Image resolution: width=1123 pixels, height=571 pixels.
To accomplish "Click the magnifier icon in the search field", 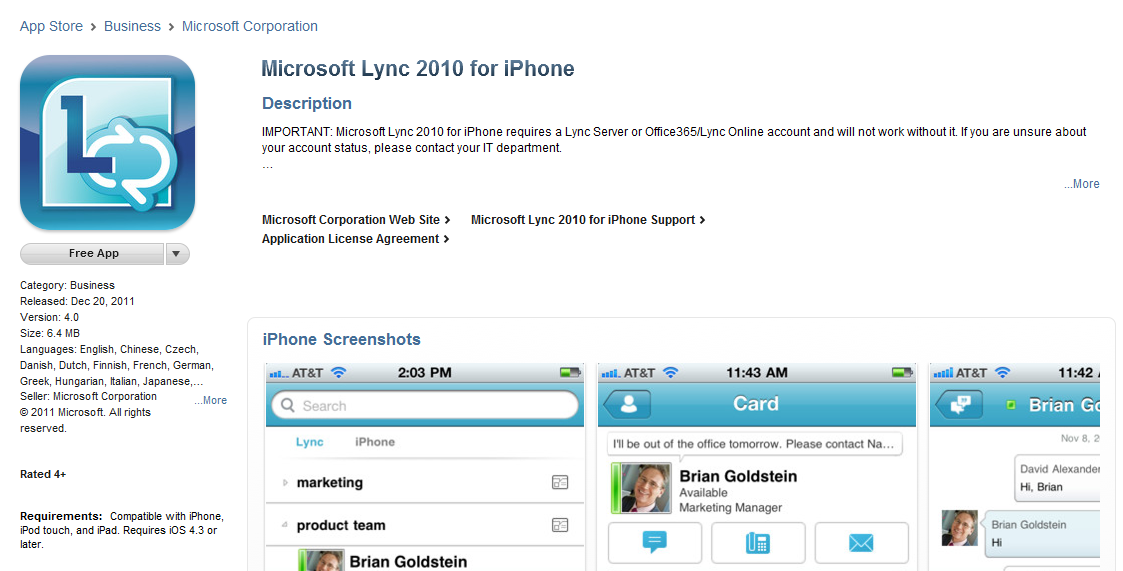I will click(288, 406).
